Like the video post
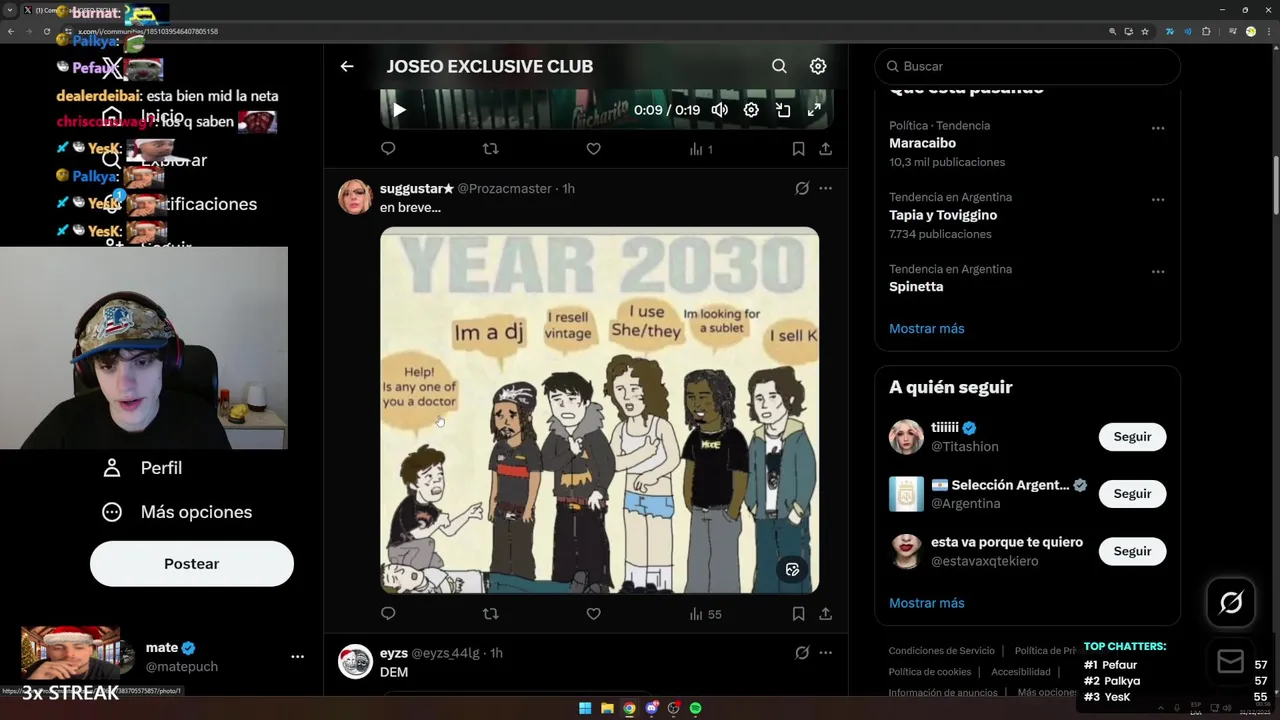This screenshot has height=720, width=1280. [593, 149]
